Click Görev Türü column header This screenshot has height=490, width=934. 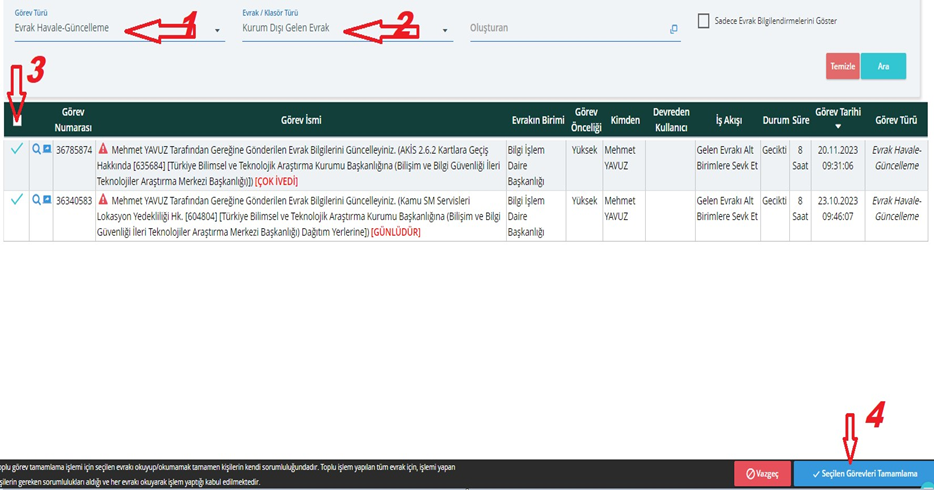(896, 120)
